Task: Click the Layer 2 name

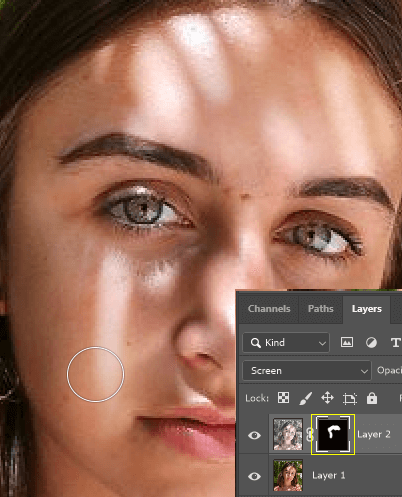Action: (x=373, y=434)
